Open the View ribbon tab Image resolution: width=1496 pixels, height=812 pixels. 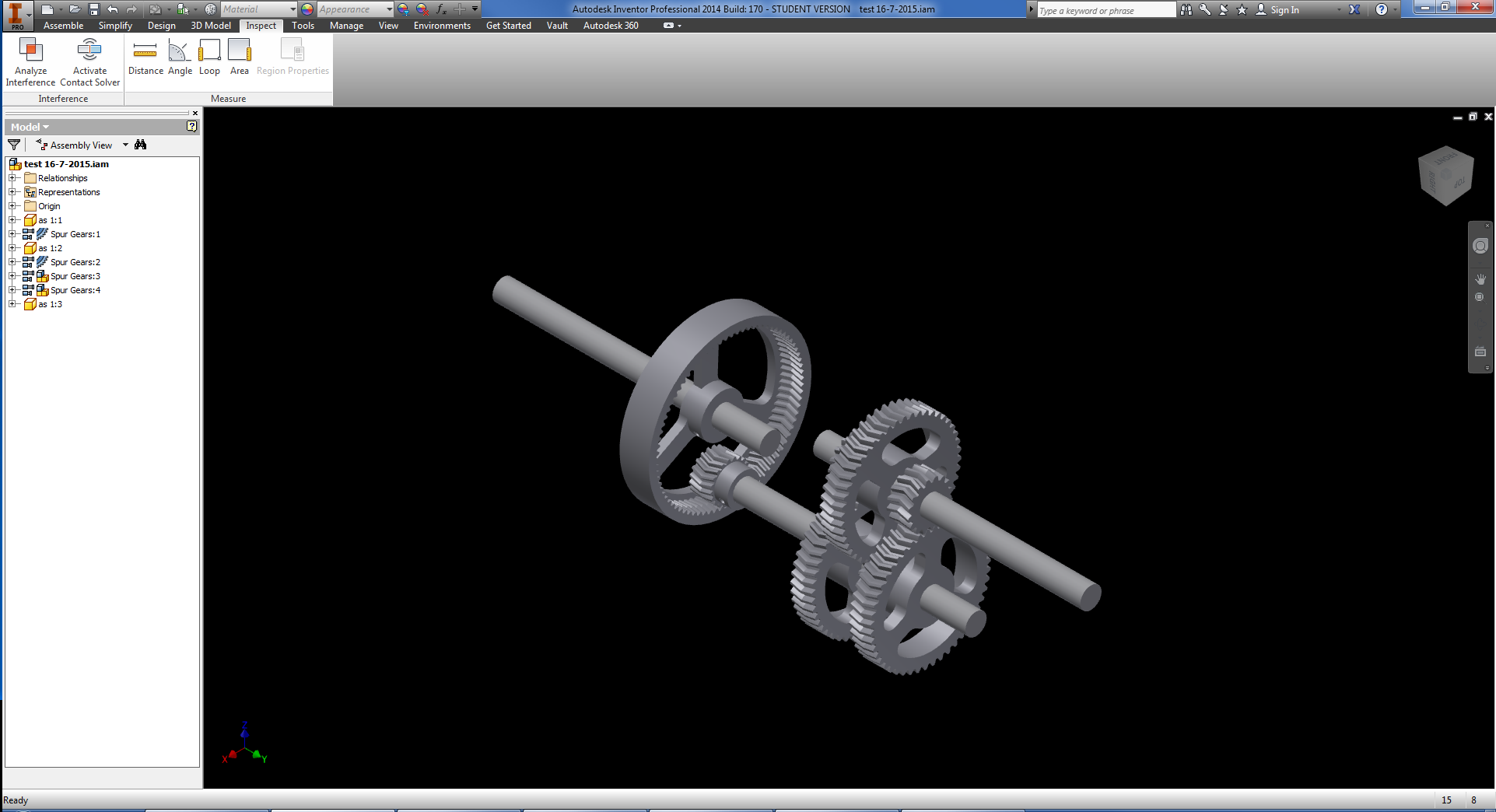coord(388,26)
